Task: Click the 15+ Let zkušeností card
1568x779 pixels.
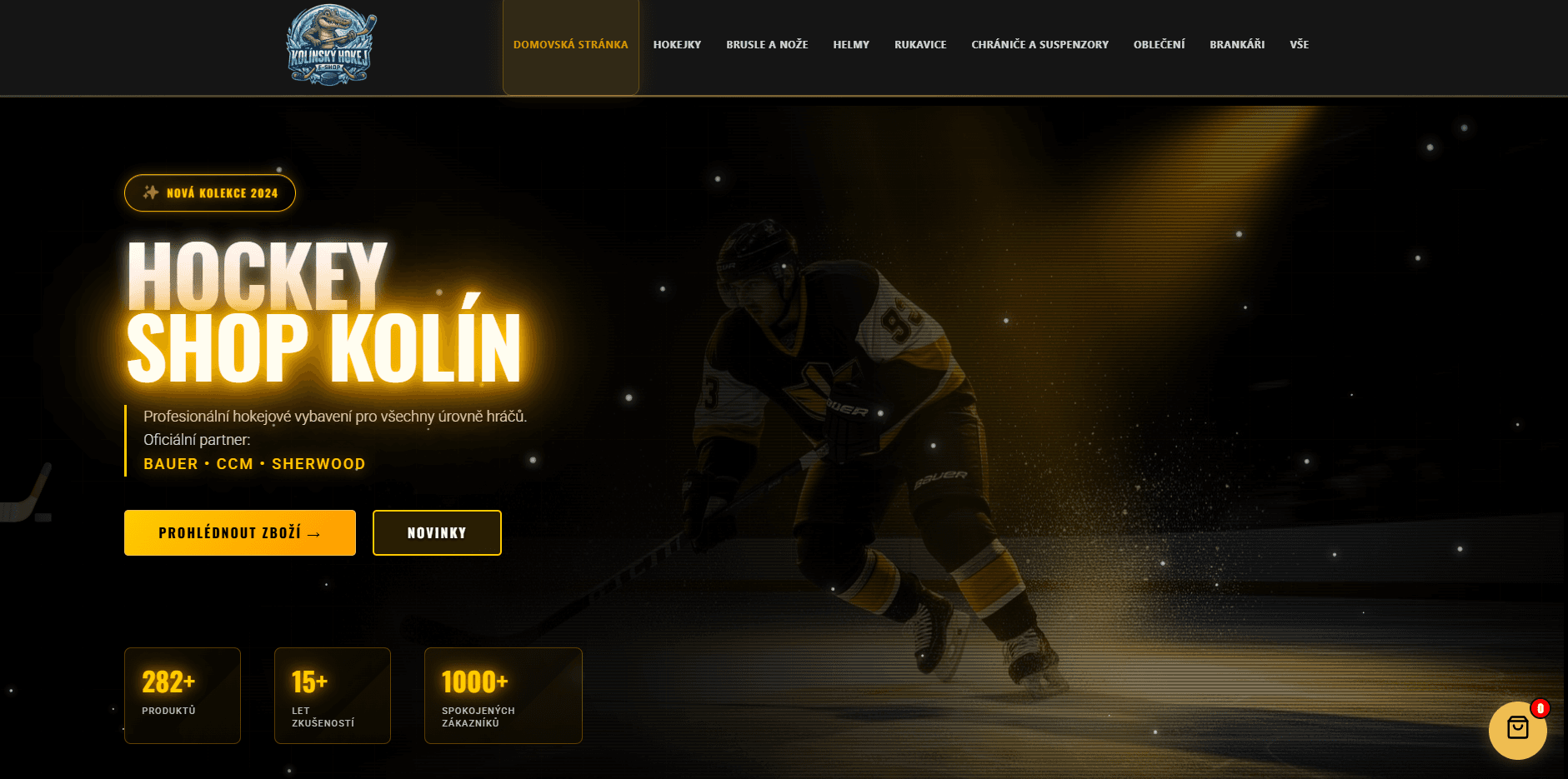Action: 333,696
